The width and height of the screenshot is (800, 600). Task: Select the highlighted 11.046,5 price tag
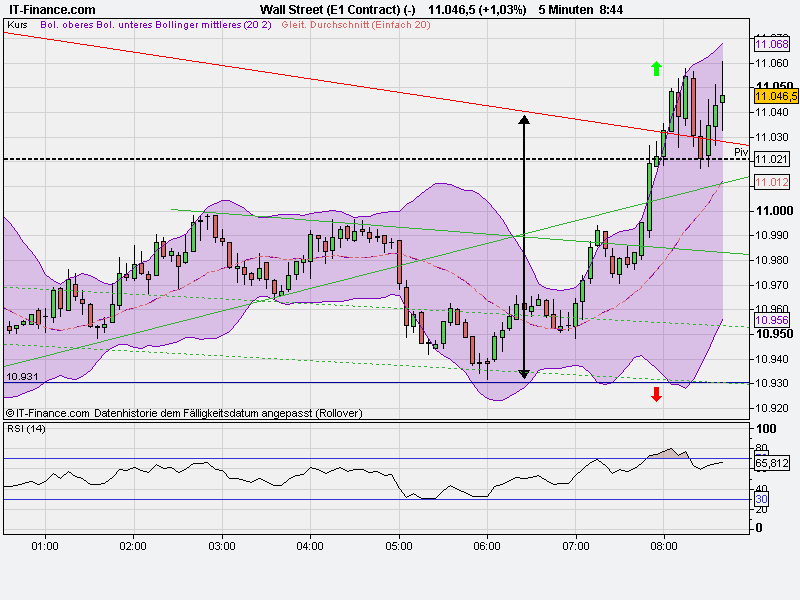[773, 98]
